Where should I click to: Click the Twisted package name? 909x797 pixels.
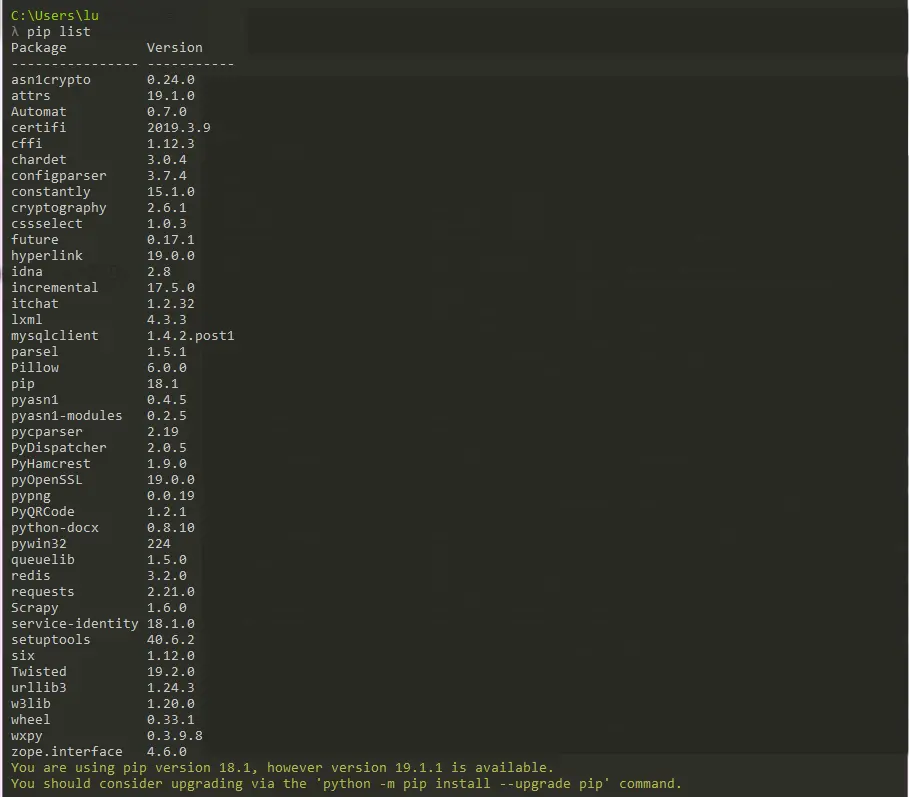click(x=39, y=672)
